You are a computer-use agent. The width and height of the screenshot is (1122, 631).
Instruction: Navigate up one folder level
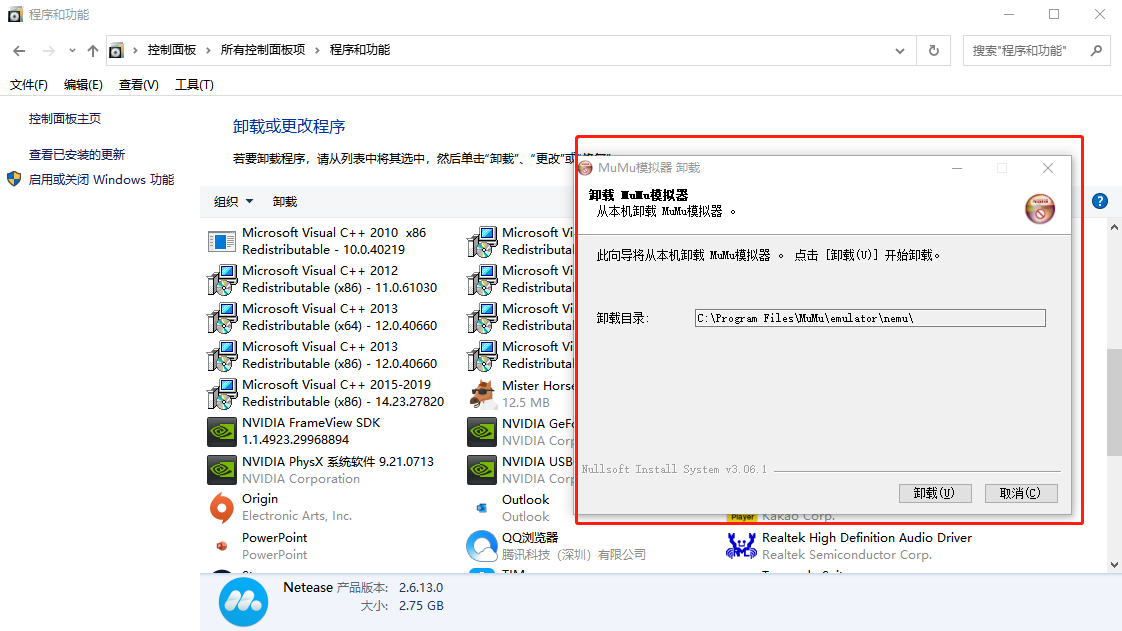[x=92, y=51]
